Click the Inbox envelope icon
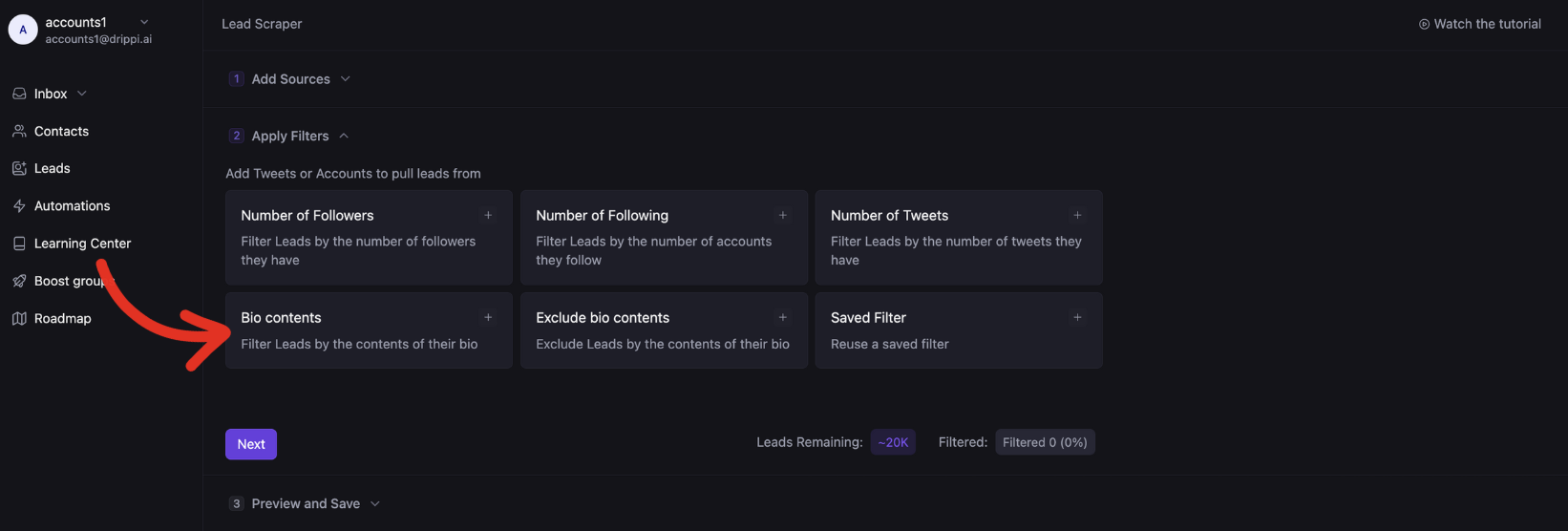 coord(19,94)
